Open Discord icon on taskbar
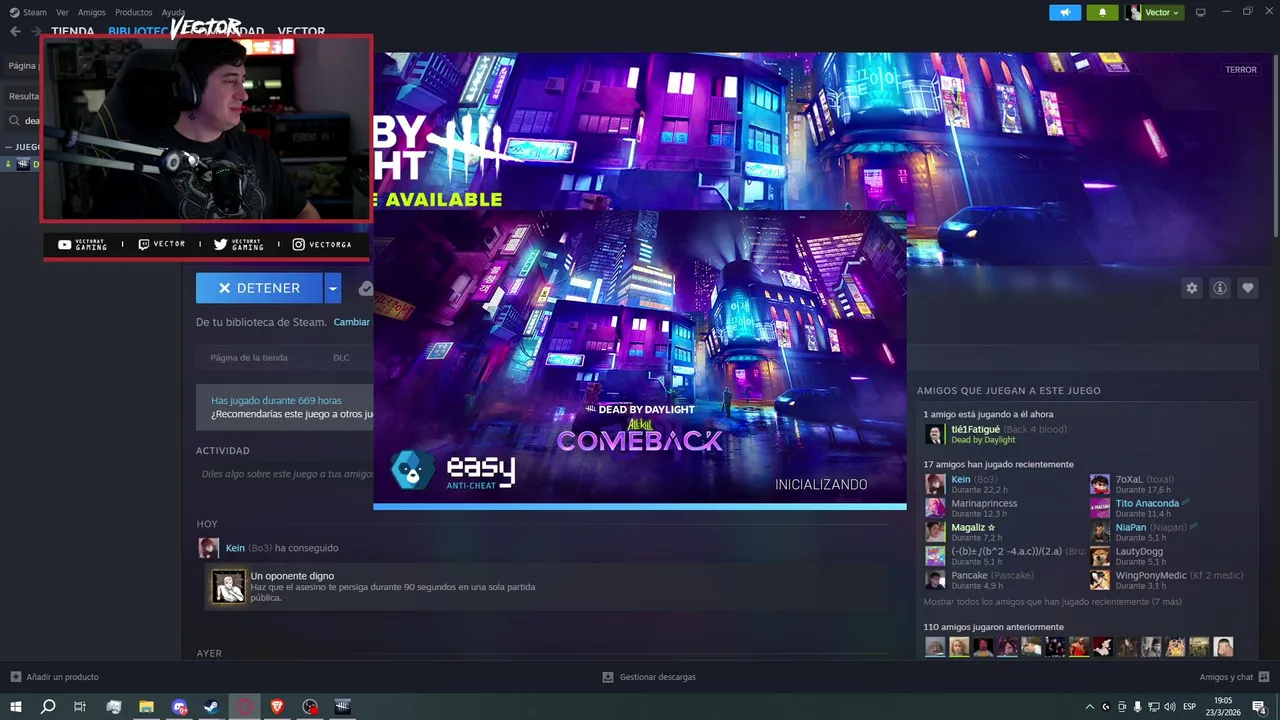The width and height of the screenshot is (1280, 720). pos(179,707)
